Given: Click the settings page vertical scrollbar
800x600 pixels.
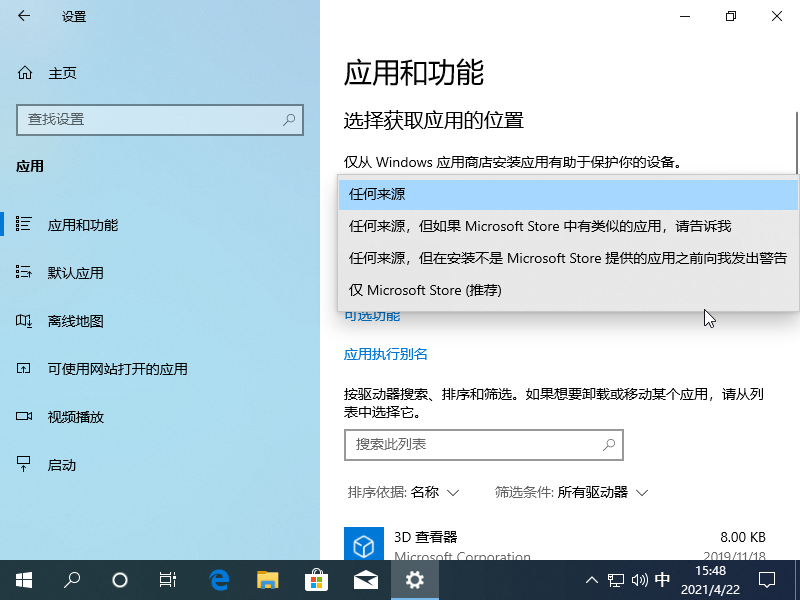Looking at the screenshot, I should pos(796,143).
